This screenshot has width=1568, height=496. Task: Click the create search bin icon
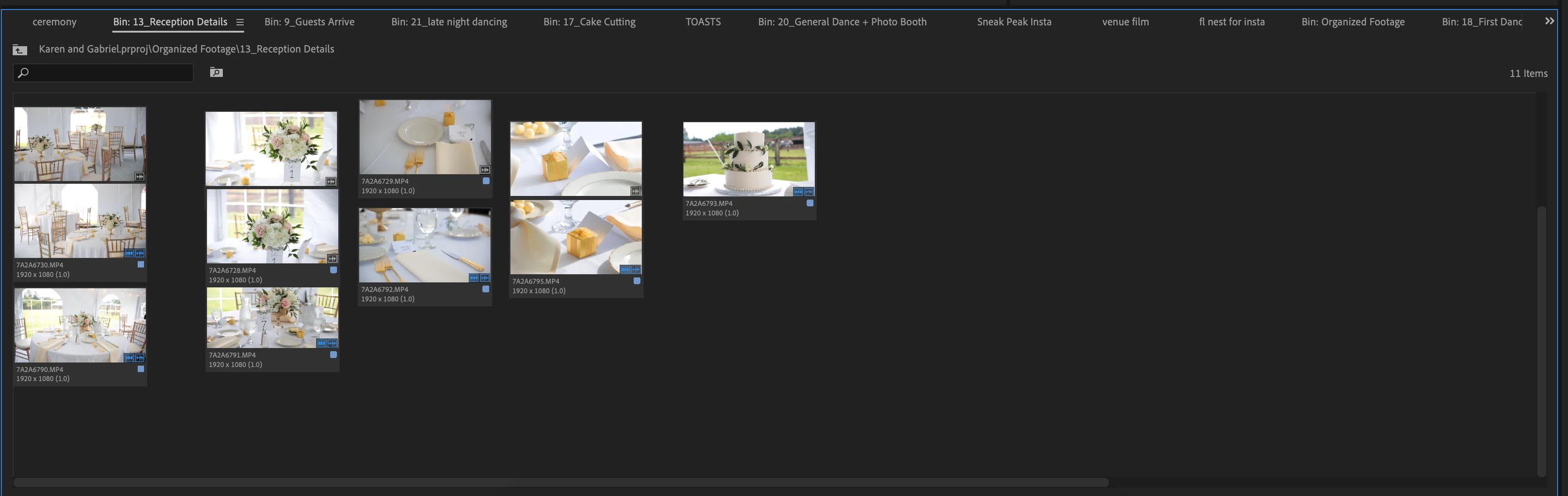[x=216, y=72]
